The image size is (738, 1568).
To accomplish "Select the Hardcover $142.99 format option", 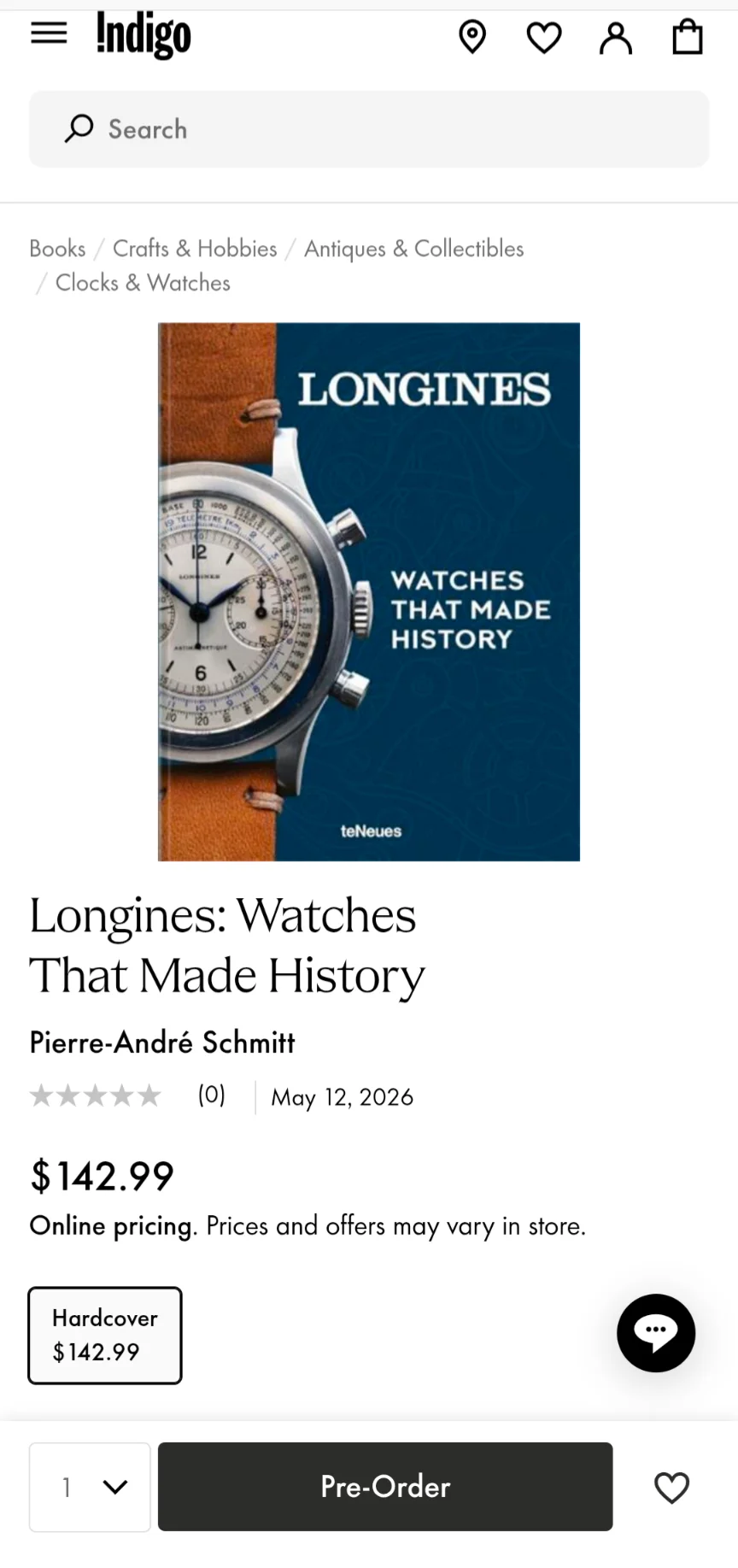I will (x=105, y=1336).
